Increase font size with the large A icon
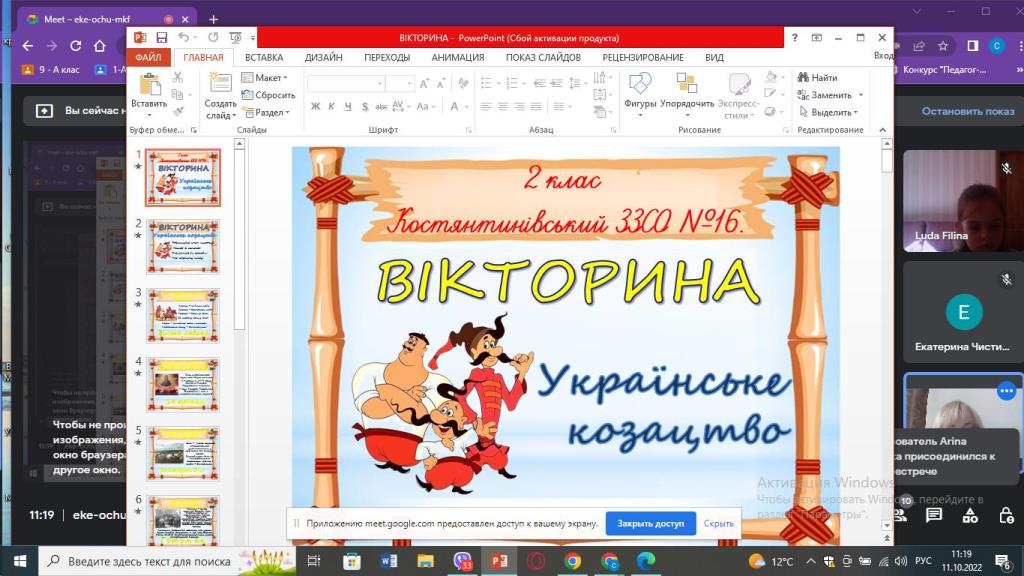 coord(424,84)
